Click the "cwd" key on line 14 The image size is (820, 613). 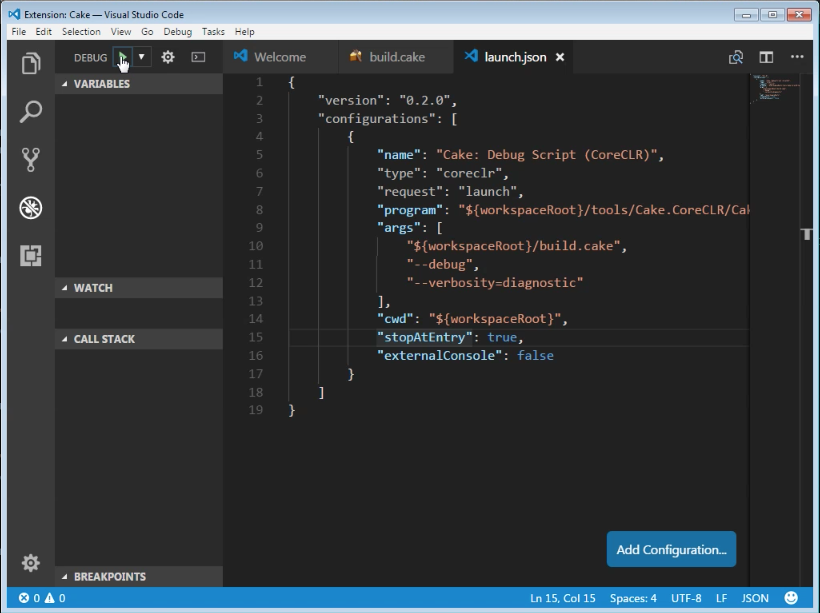tap(395, 319)
